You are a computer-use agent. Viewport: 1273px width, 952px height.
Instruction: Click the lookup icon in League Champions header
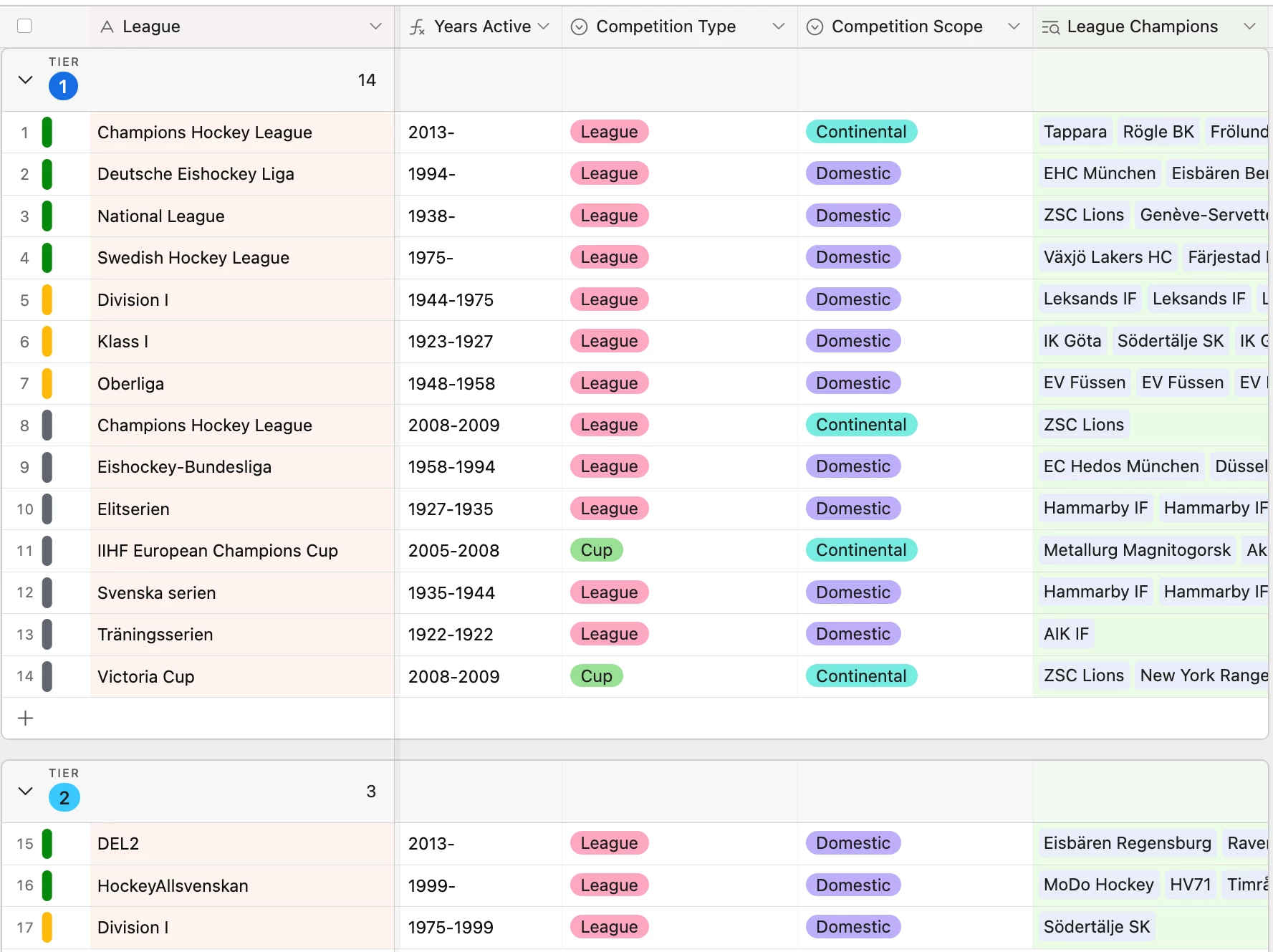[x=1050, y=27]
